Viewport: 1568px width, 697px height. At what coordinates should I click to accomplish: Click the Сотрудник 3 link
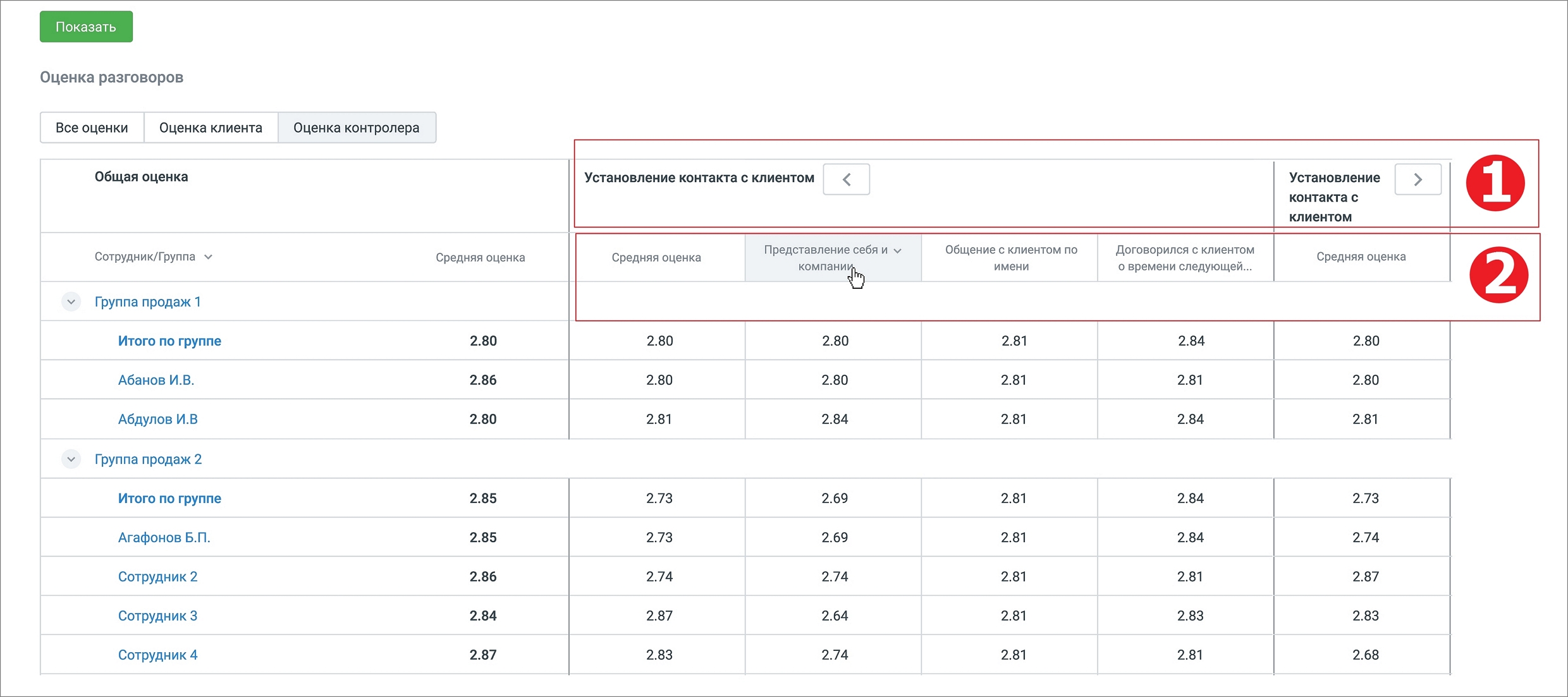pyautogui.click(x=157, y=616)
